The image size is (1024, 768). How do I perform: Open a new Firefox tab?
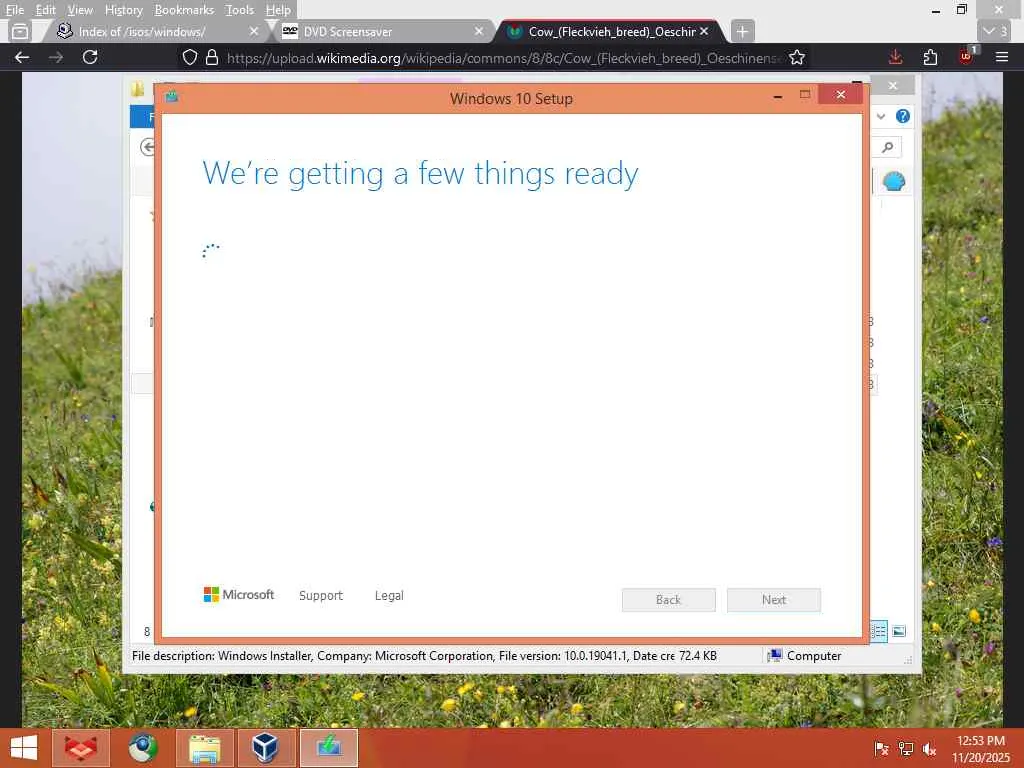tap(742, 31)
